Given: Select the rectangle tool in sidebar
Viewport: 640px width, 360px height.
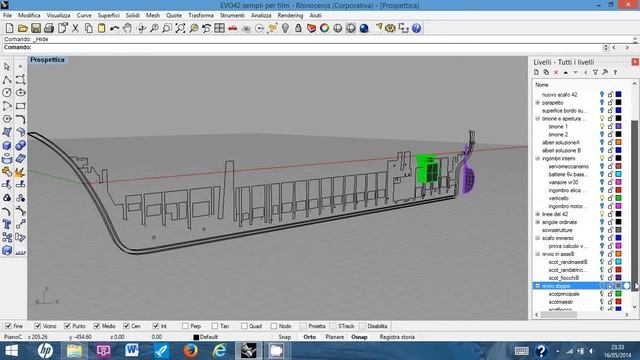Looking at the screenshot, I should 20,106.
